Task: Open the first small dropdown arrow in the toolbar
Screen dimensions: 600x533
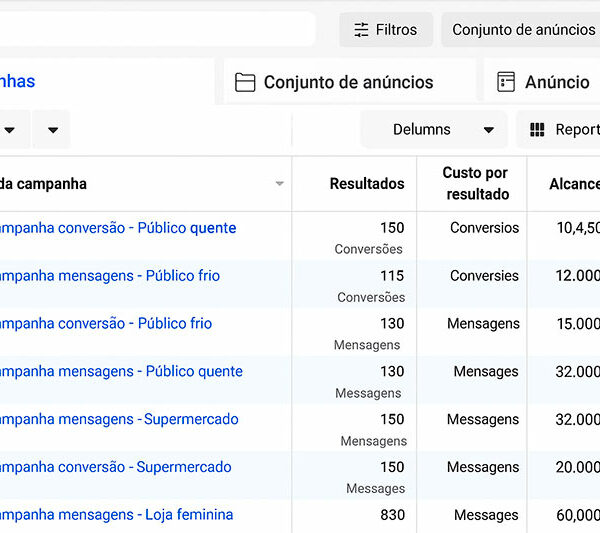Action: 10,130
